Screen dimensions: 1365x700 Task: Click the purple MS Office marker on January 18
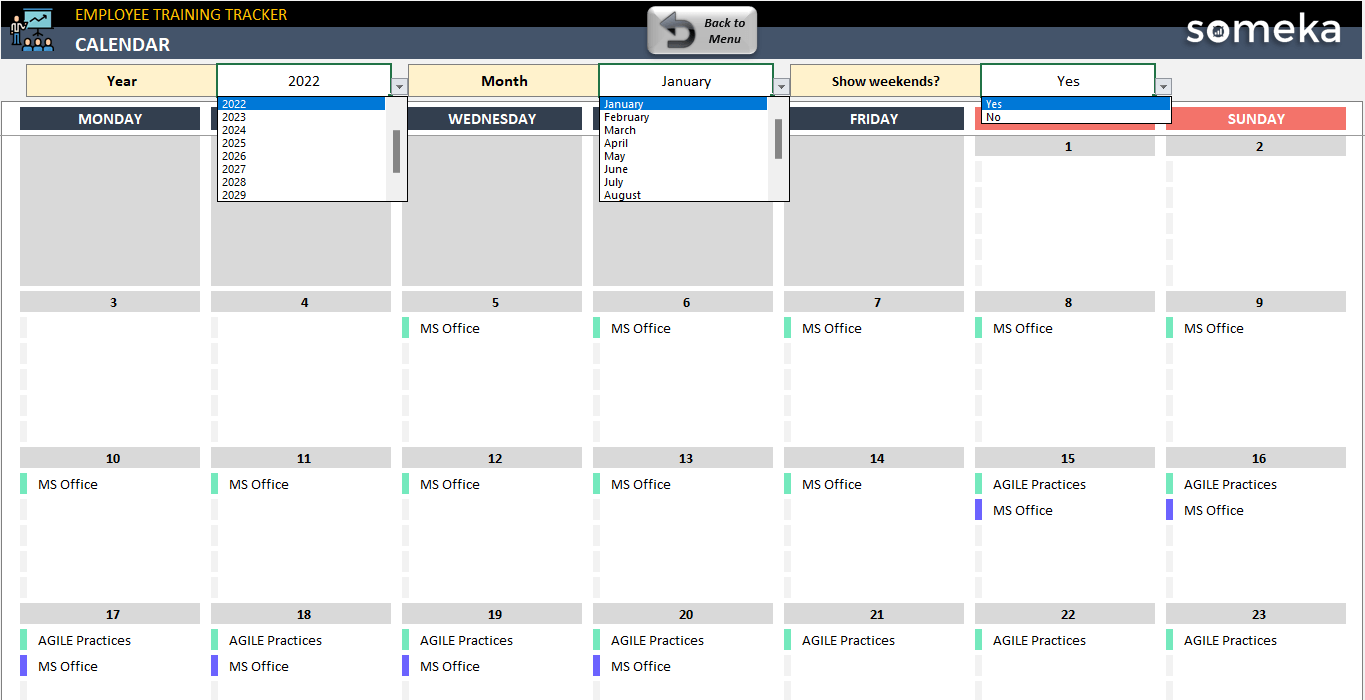click(x=217, y=666)
